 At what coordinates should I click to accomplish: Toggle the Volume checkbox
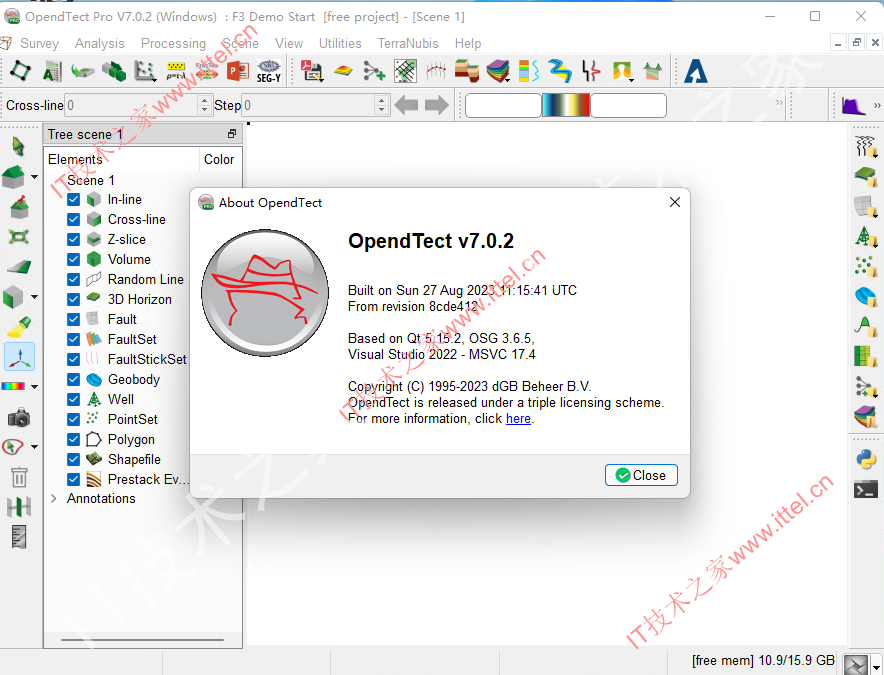pyautogui.click(x=73, y=259)
